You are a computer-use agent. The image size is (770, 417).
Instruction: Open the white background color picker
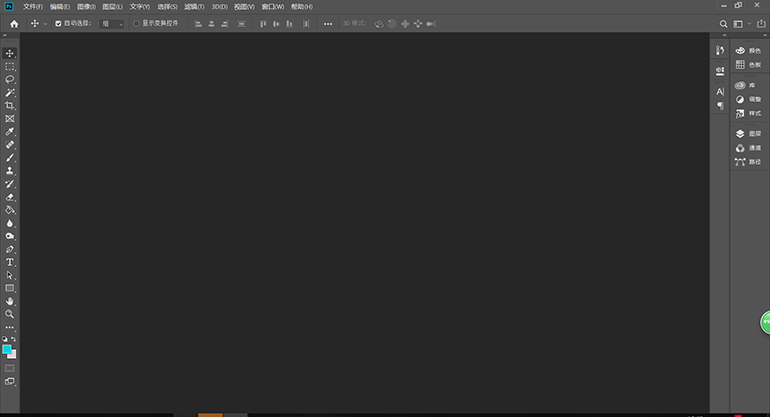coord(14,356)
